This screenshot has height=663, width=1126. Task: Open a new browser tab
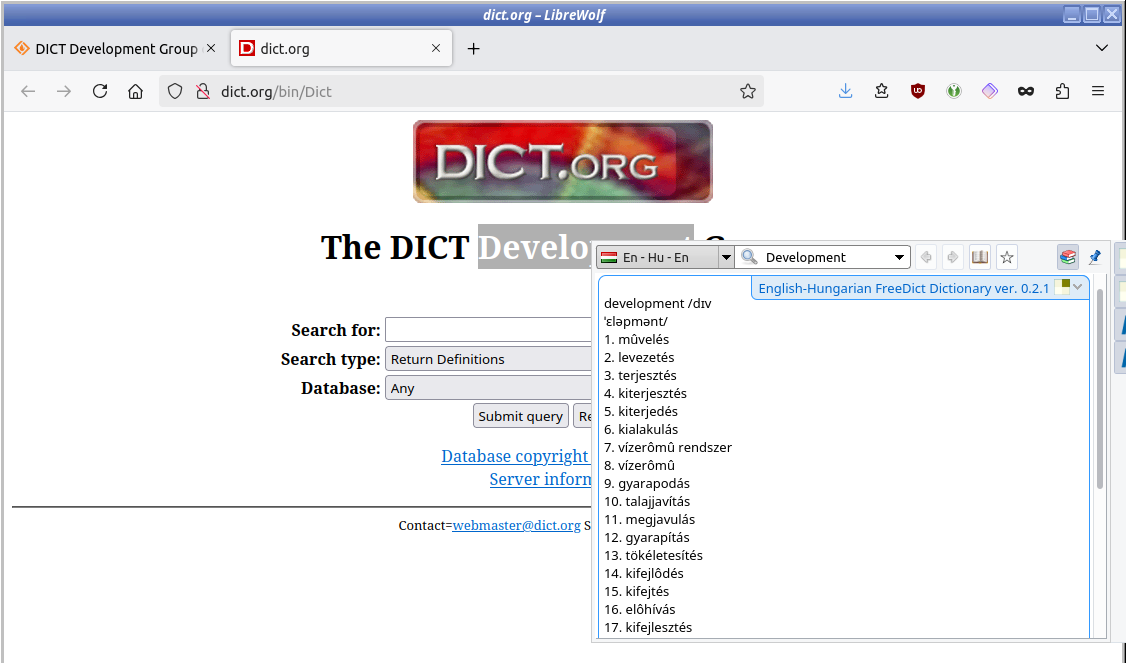474,48
